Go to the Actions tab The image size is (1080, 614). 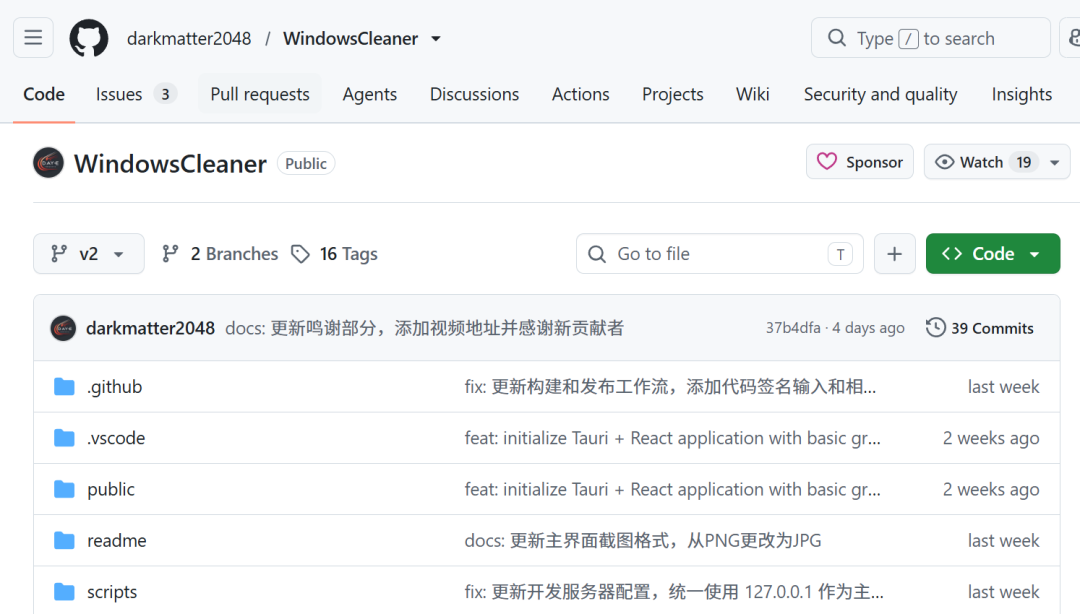click(581, 94)
